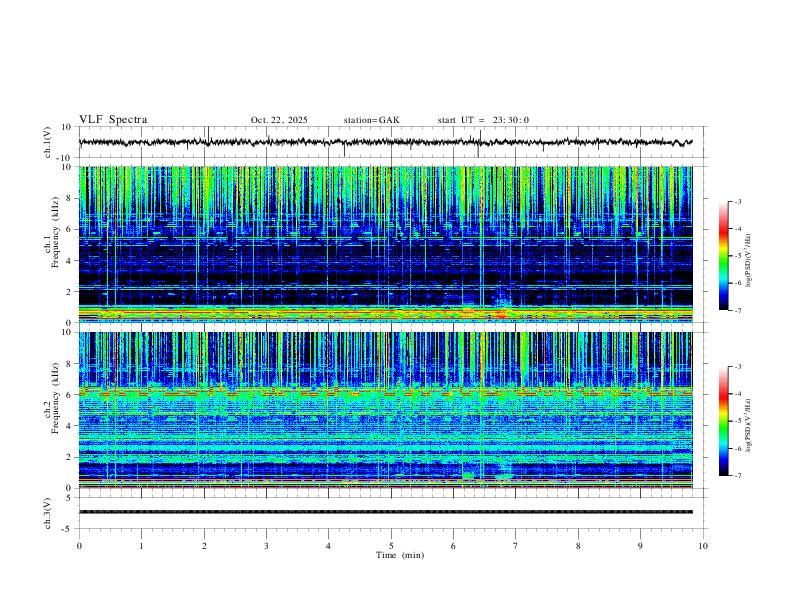This screenshot has width=792, height=612.
Task: Click the ch.1 voltage waveform trace
Action: click(x=385, y=142)
